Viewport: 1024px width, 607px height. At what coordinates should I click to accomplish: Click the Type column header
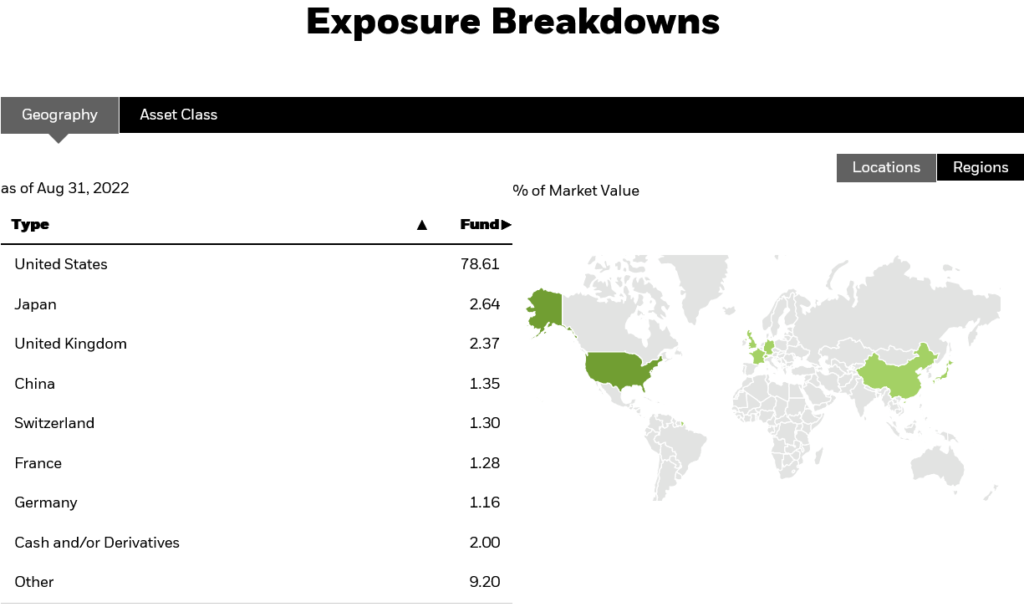(x=31, y=225)
